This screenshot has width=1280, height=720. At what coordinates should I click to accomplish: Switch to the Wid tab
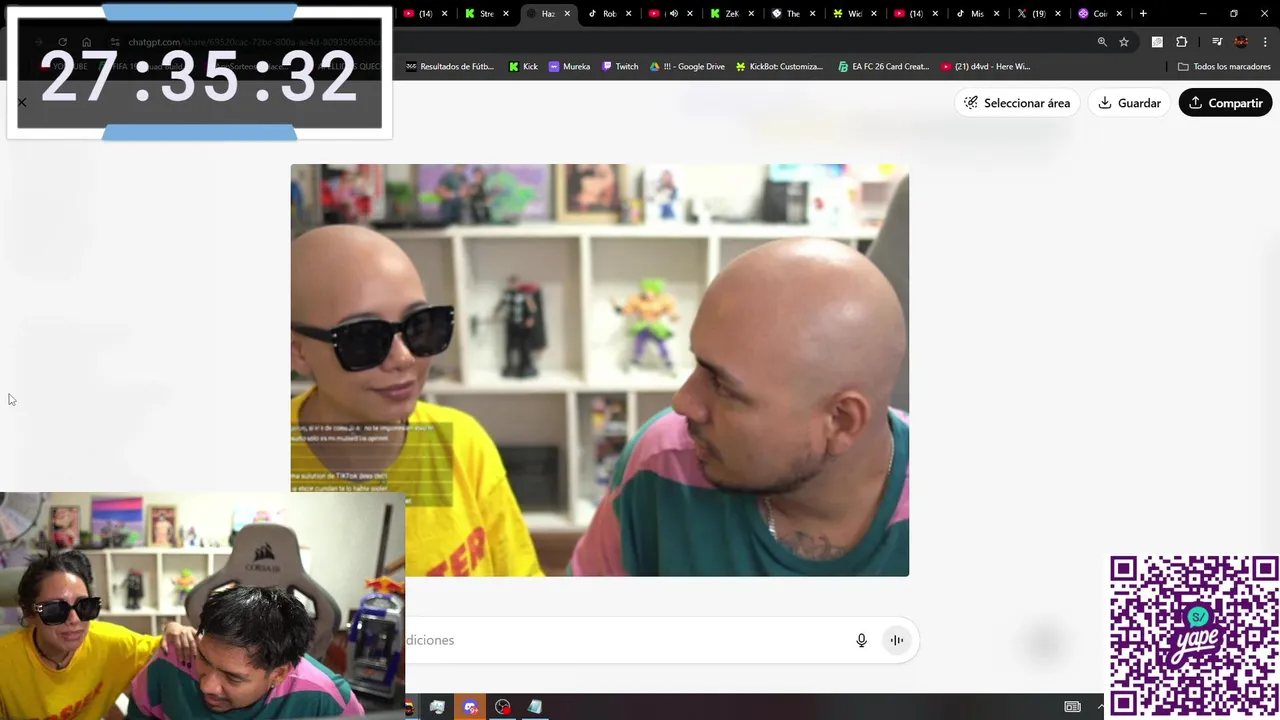pos(854,14)
